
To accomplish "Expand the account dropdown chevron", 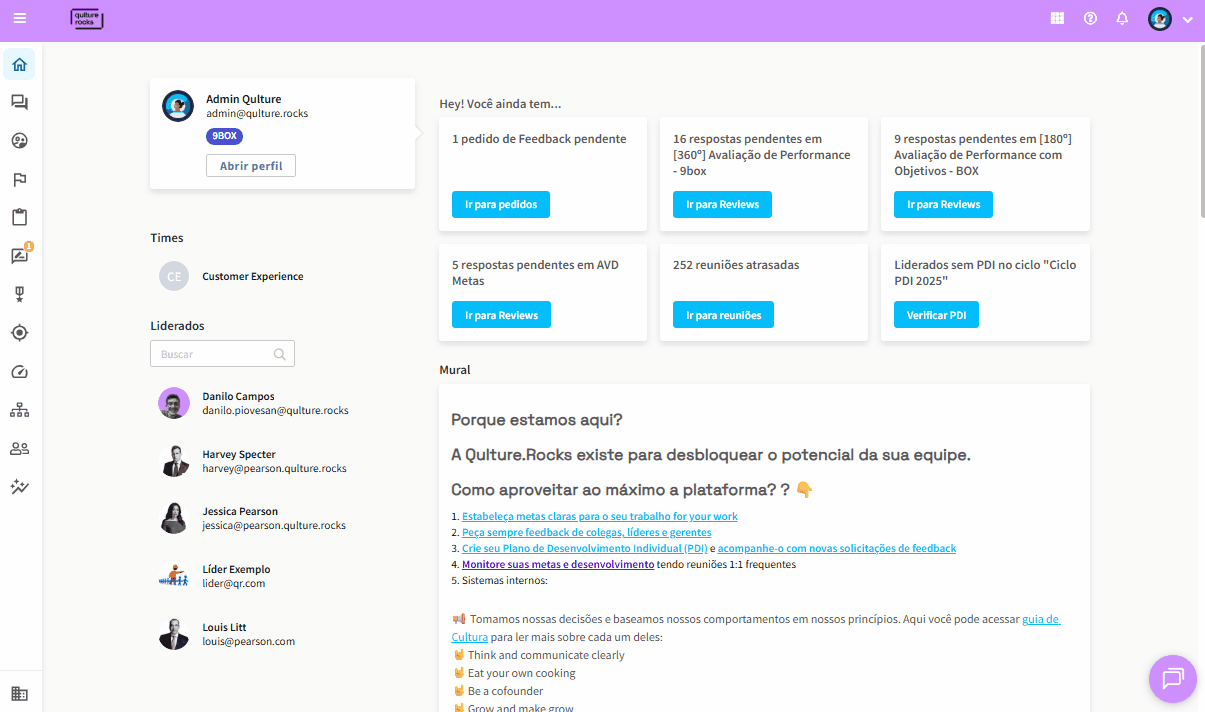I will pos(1187,19).
